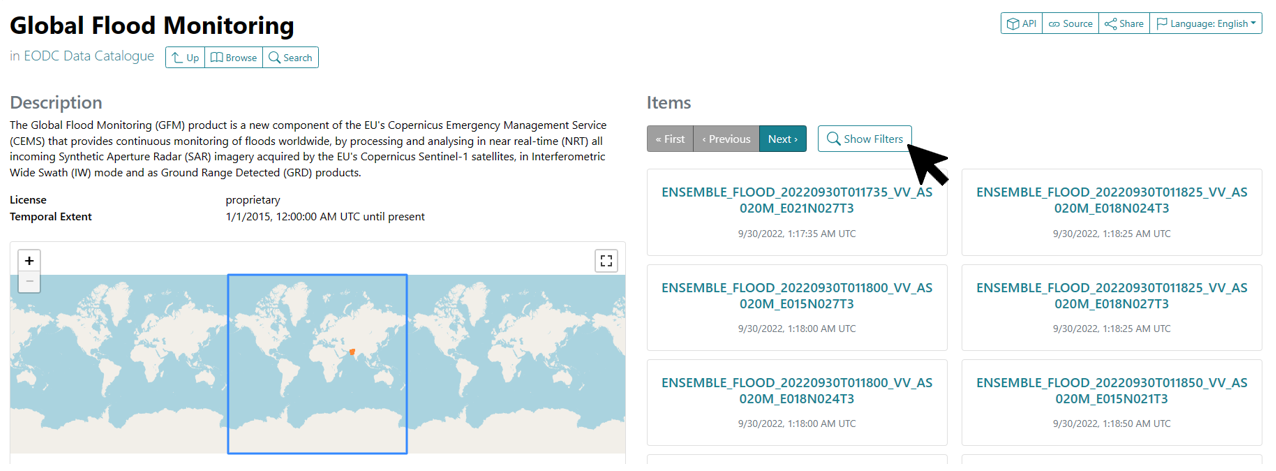This screenshot has width=1276, height=471.
Task: Open the Source link button
Action: tap(1070, 23)
